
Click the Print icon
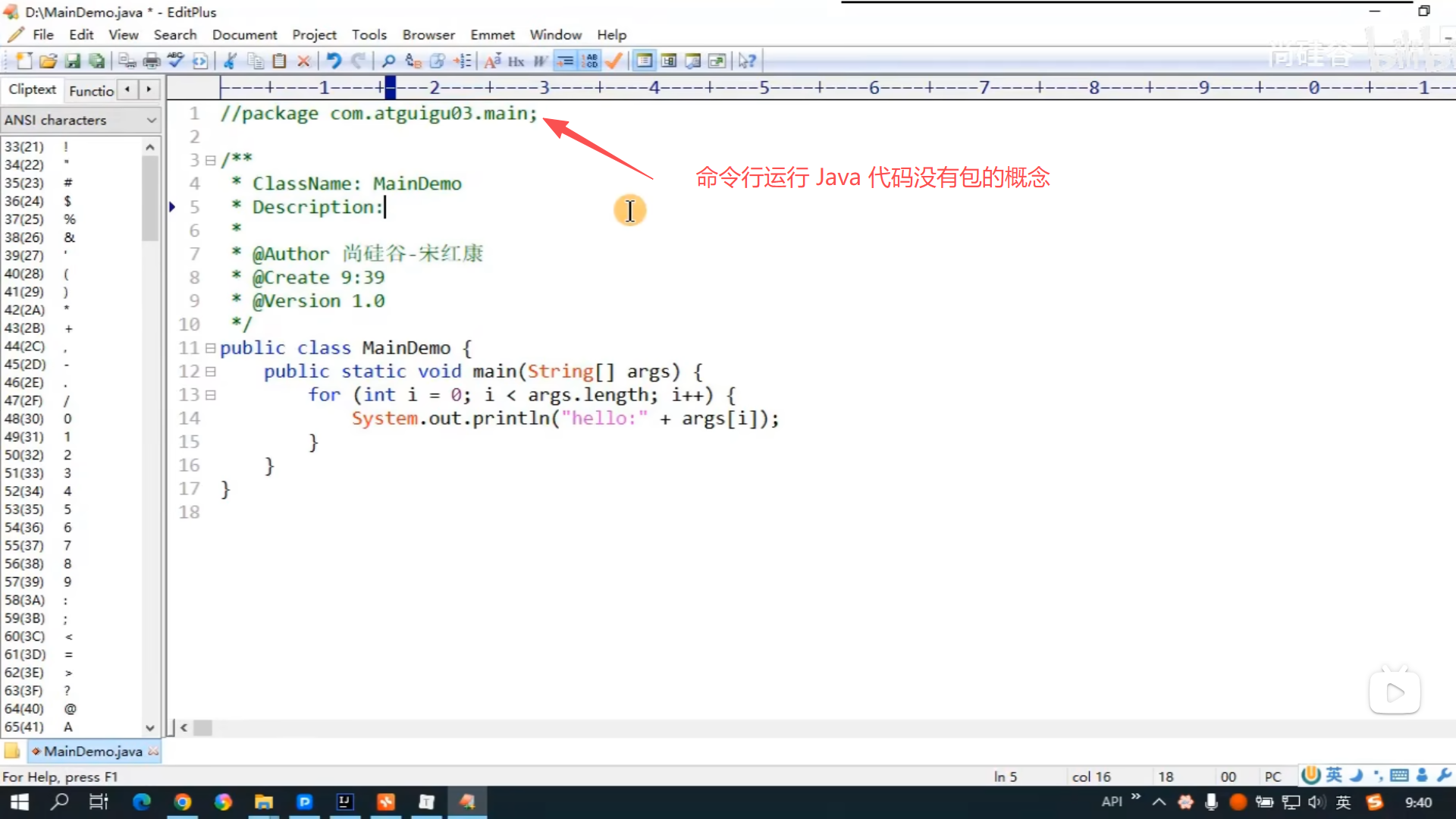coord(152,61)
